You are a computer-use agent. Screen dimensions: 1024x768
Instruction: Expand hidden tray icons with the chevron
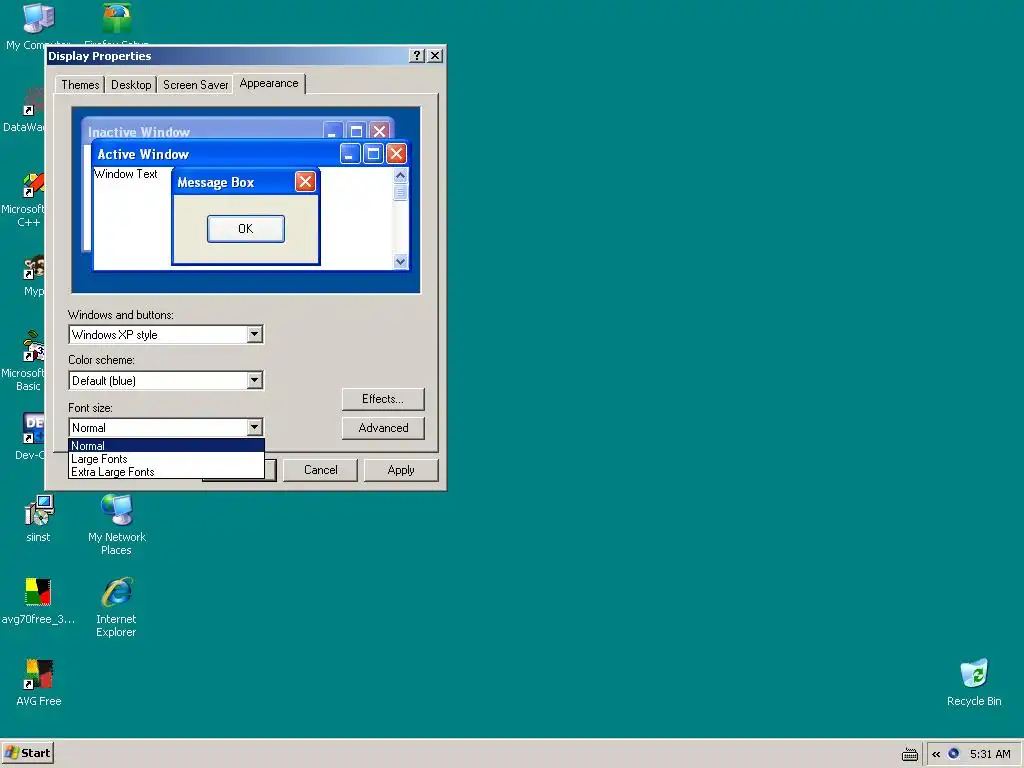pyautogui.click(x=936, y=754)
